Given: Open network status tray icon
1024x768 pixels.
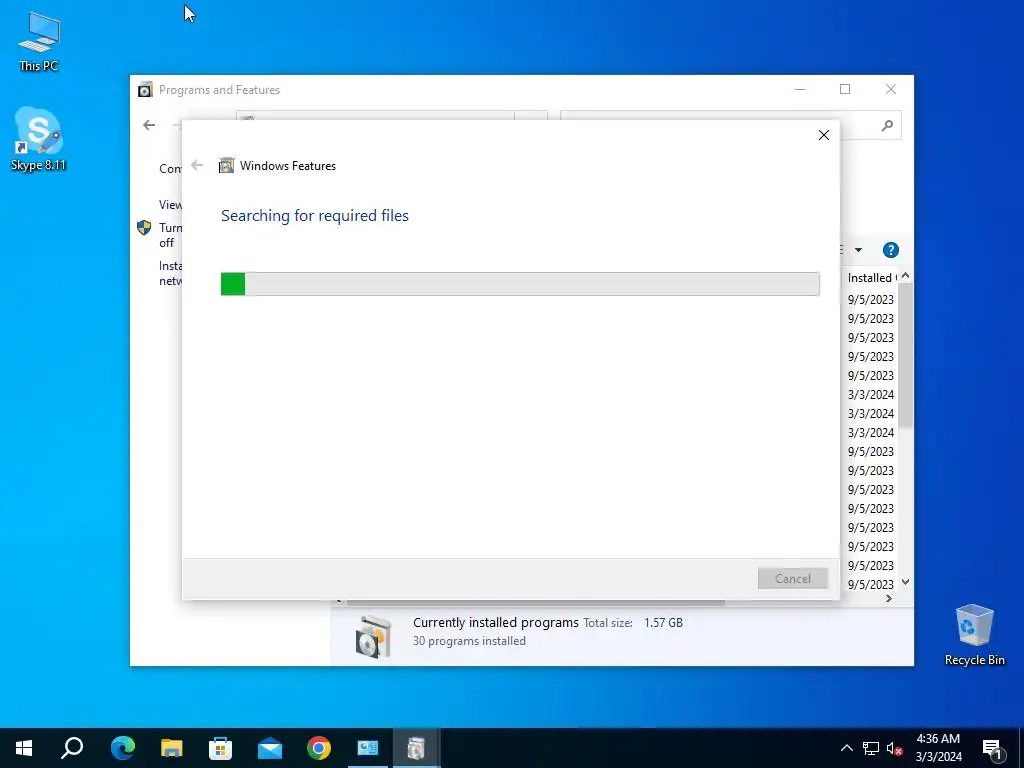Looking at the screenshot, I should [x=871, y=748].
